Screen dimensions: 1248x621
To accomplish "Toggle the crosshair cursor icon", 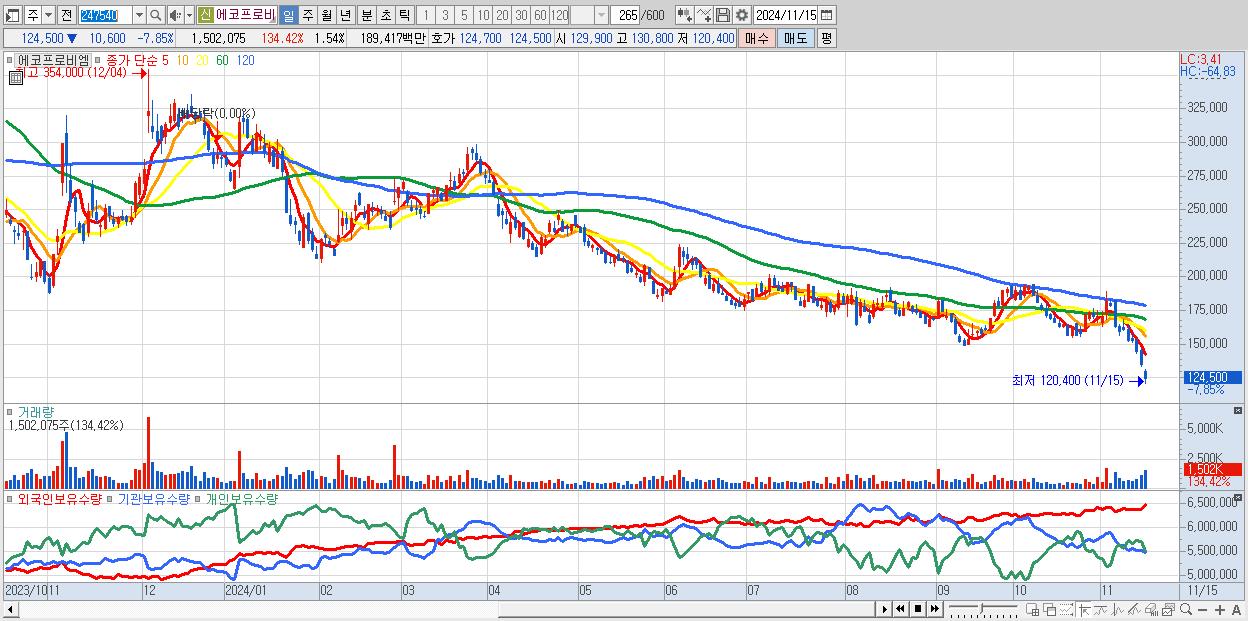I will [1084, 610].
